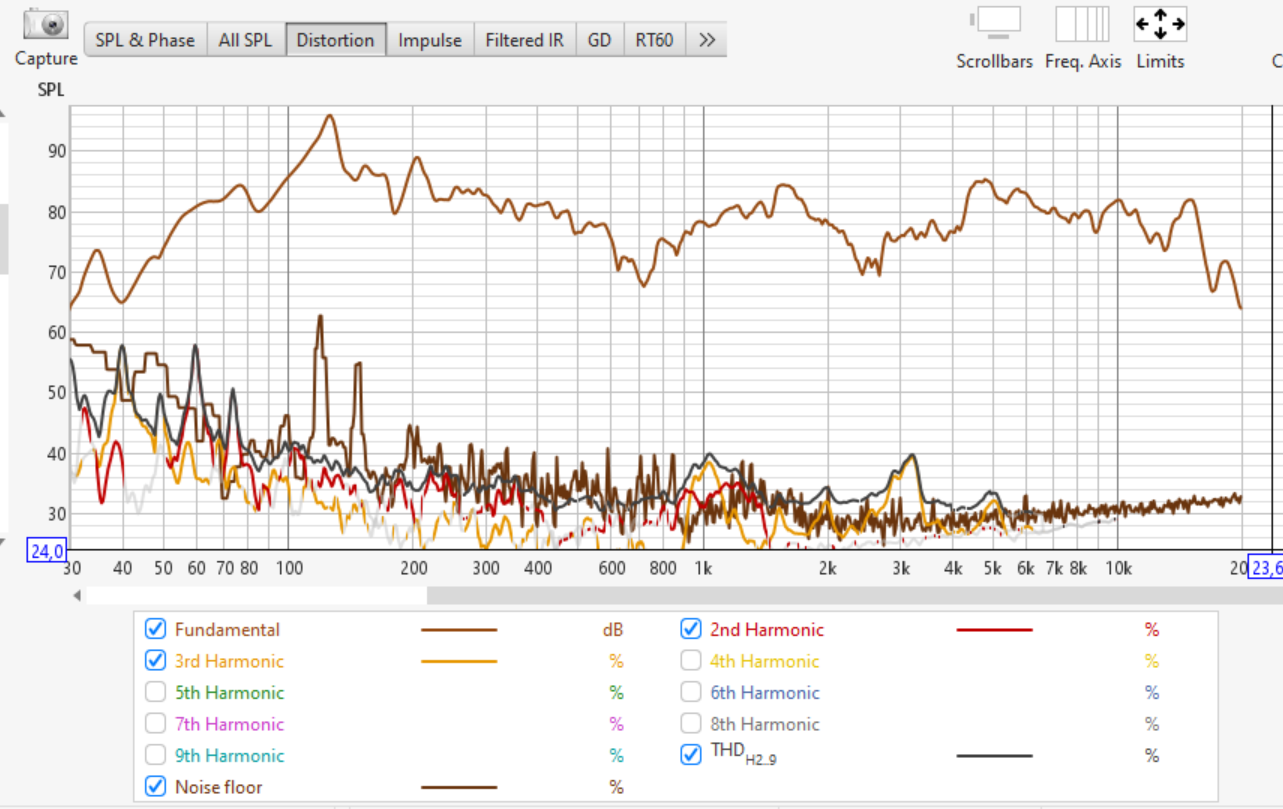
Task: Enable the 5th Harmonic checkbox
Action: click(155, 692)
